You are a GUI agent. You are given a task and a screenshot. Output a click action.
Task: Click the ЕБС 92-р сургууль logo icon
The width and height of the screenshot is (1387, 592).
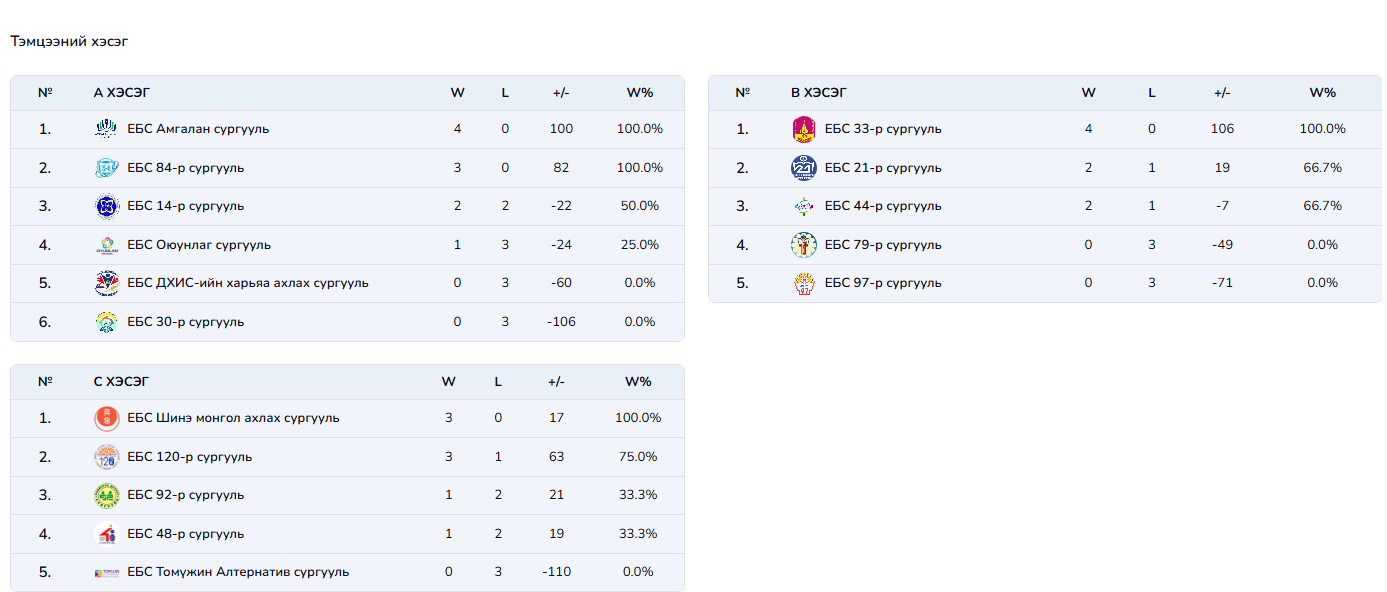[x=106, y=495]
